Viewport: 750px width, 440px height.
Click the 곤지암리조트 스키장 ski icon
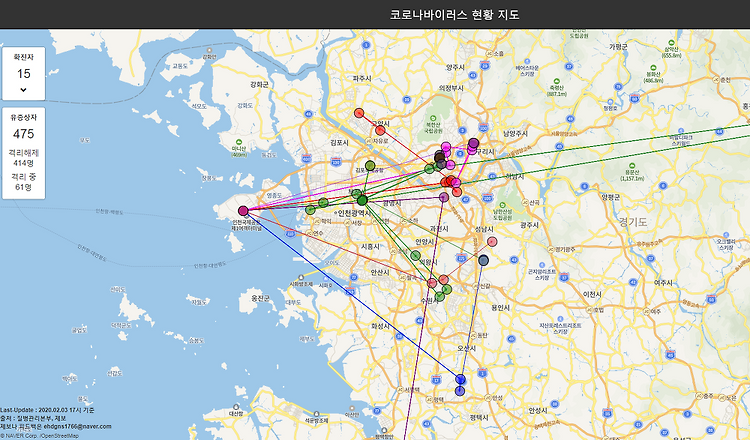tap(541, 264)
